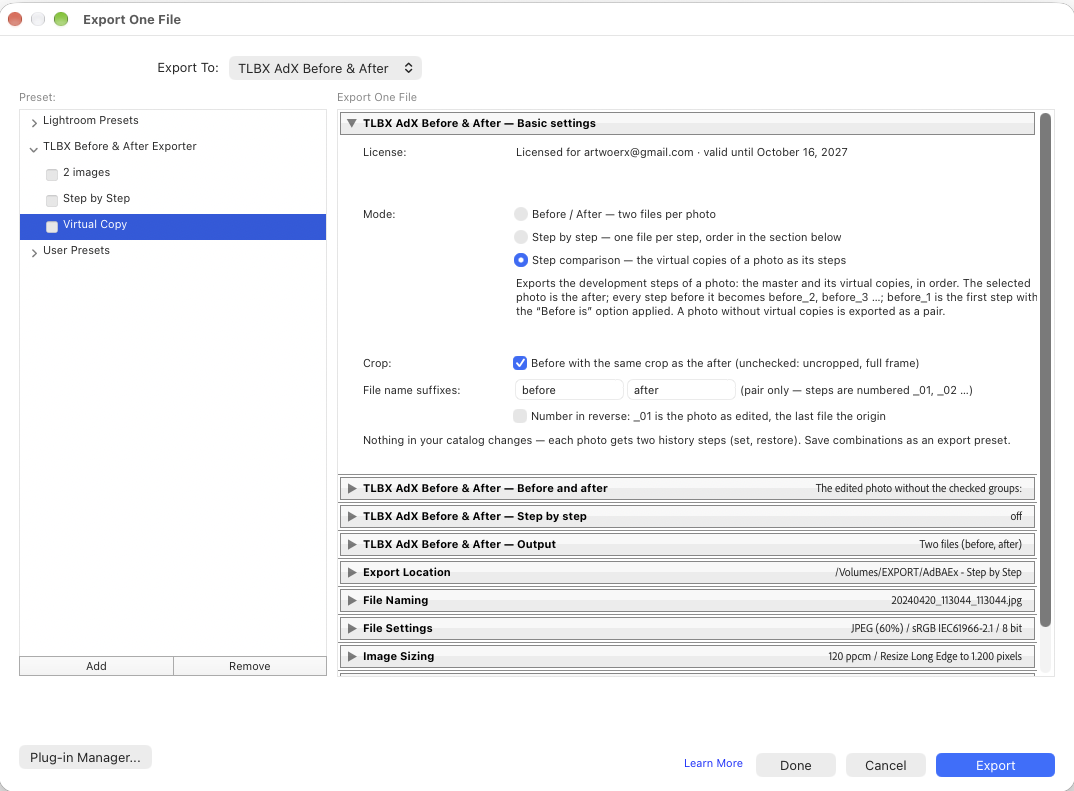Expand the Before and after section
This screenshot has width=1074, height=791.
(352, 488)
